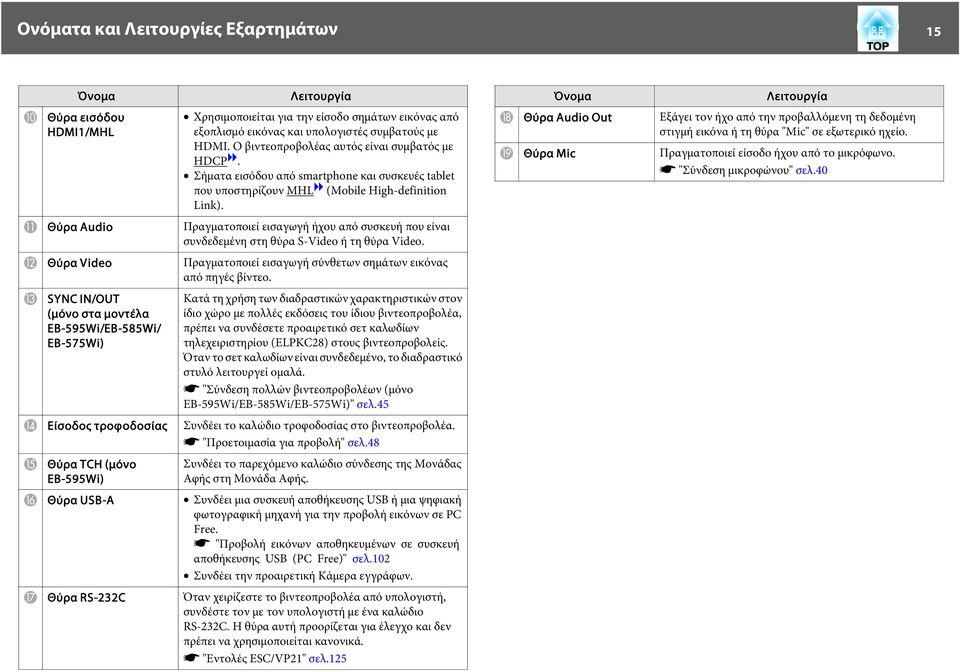Image resolution: width=960 pixels, height=672 pixels.
Task: Click number 11 icon beside Θύρα Audio
Action: click(x=30, y=226)
